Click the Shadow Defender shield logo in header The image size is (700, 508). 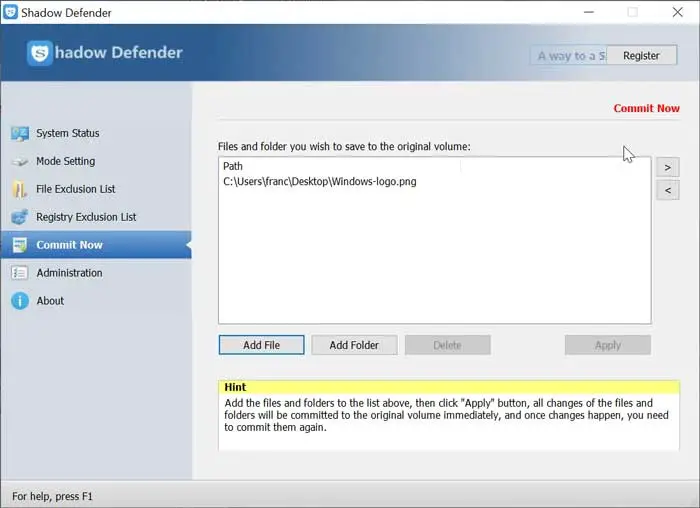pyautogui.click(x=39, y=53)
